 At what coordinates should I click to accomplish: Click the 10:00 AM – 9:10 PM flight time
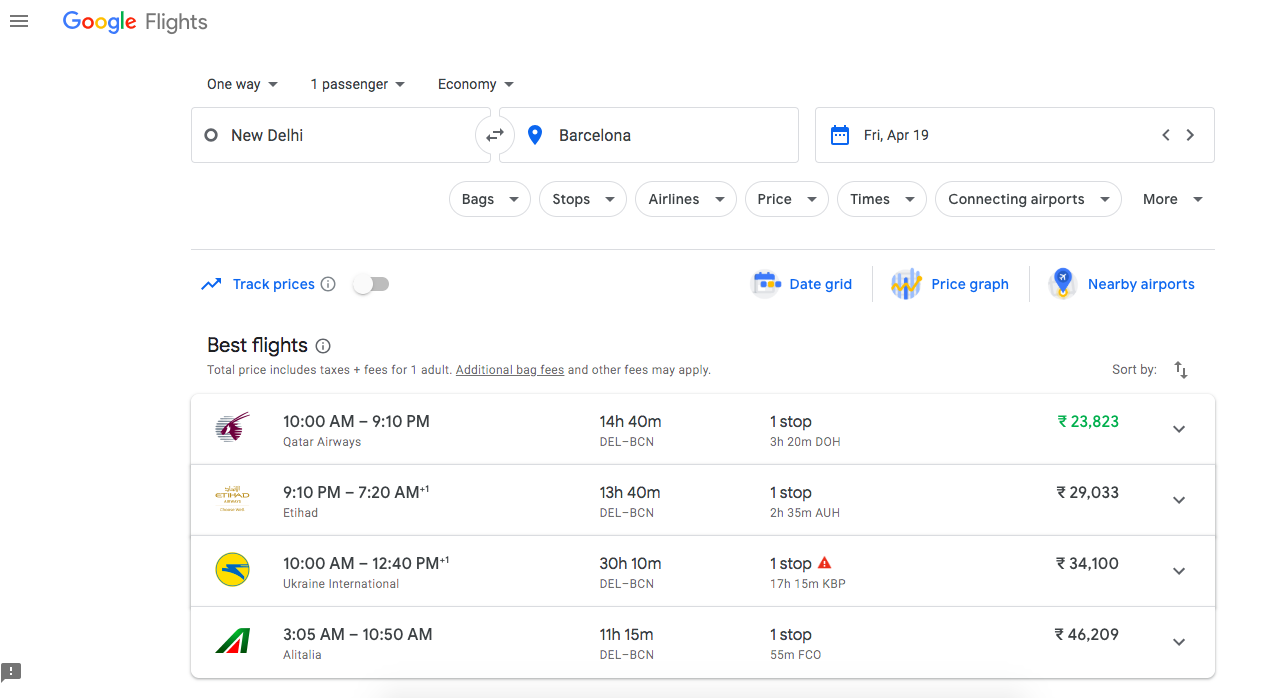[x=356, y=421]
